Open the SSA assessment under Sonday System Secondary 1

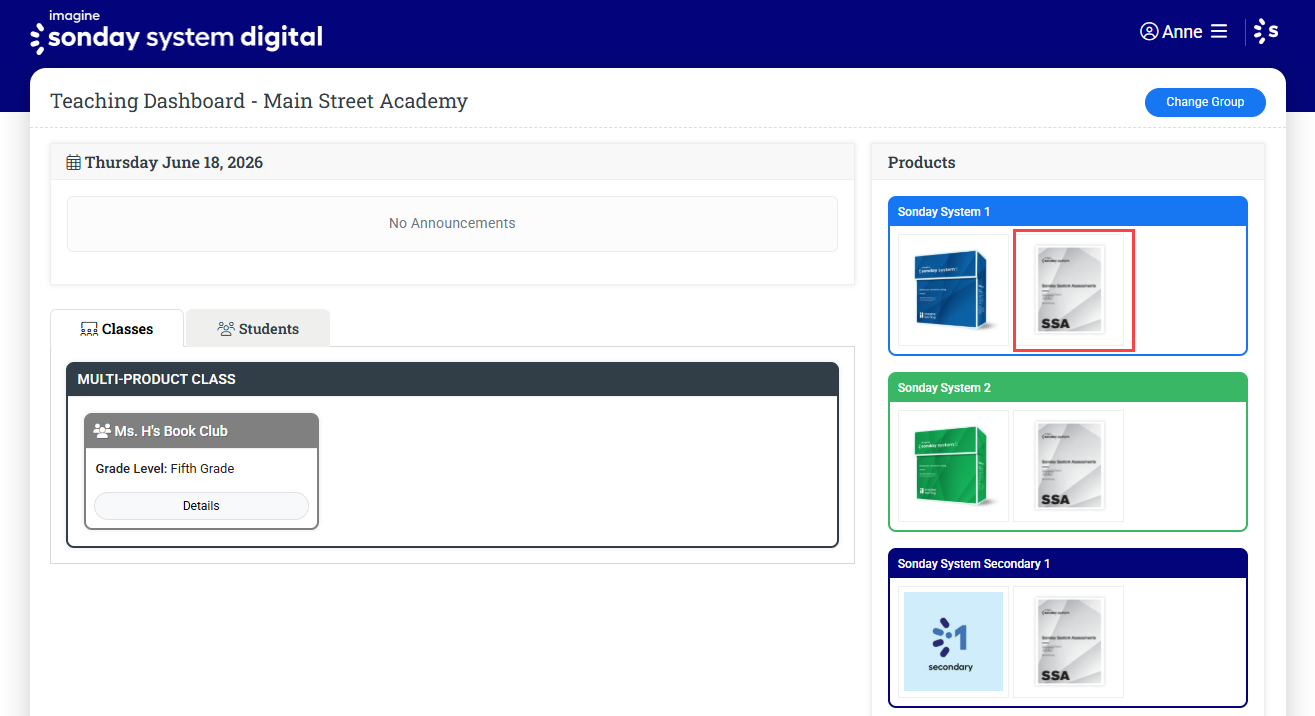[1068, 642]
